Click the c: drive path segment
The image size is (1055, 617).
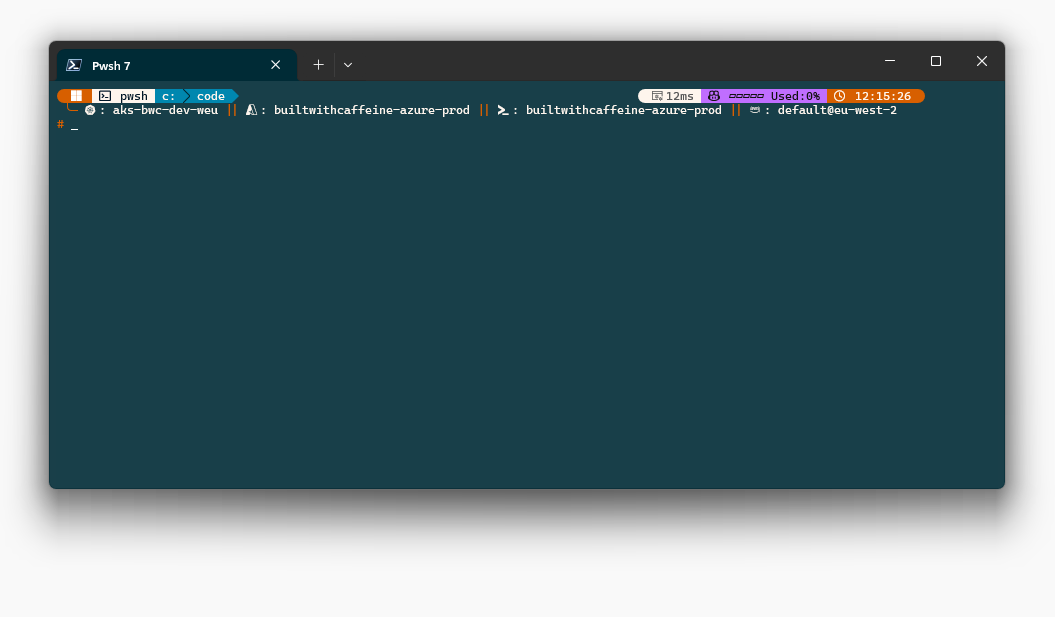[x=169, y=96]
